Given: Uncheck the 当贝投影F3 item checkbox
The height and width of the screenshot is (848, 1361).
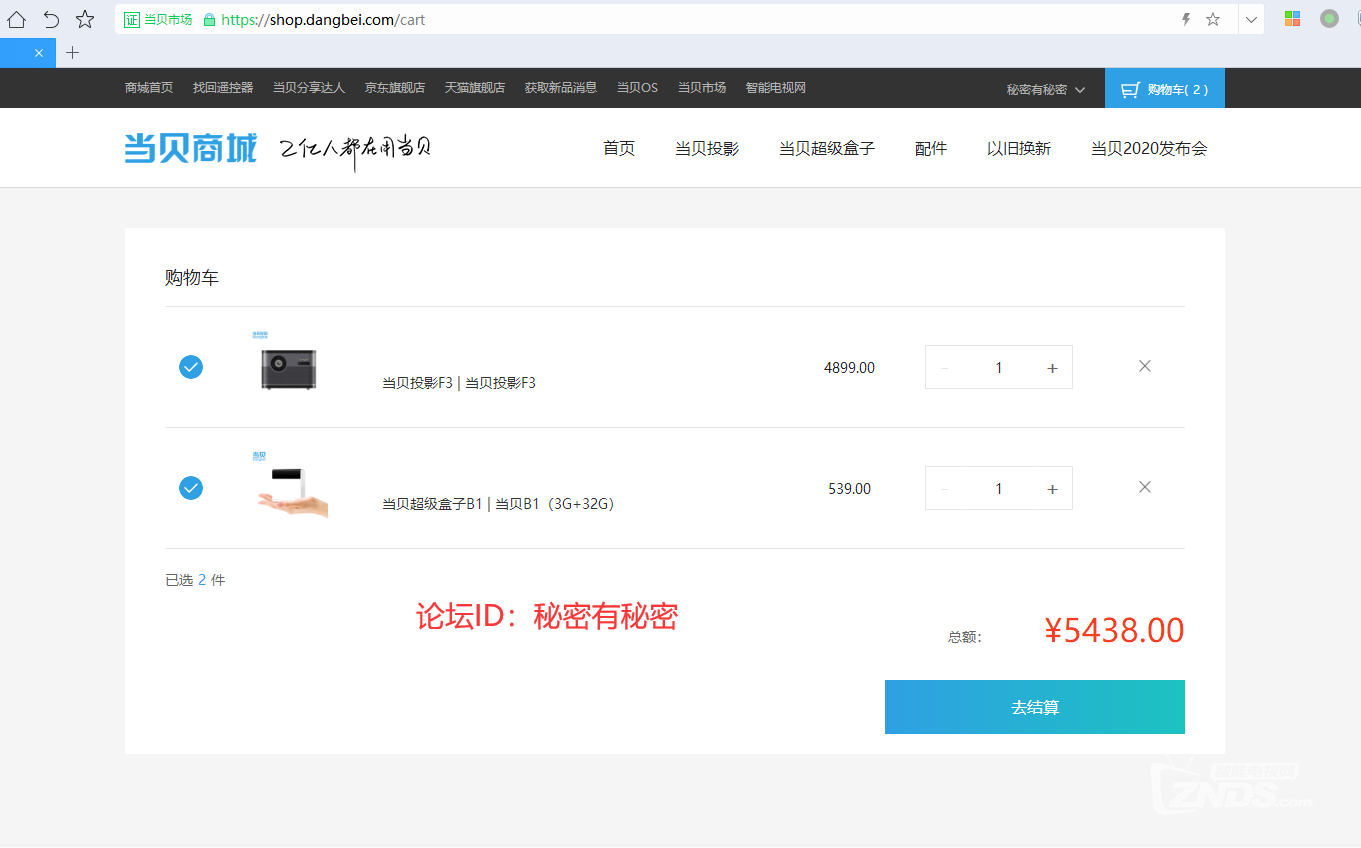Looking at the screenshot, I should 191,367.
